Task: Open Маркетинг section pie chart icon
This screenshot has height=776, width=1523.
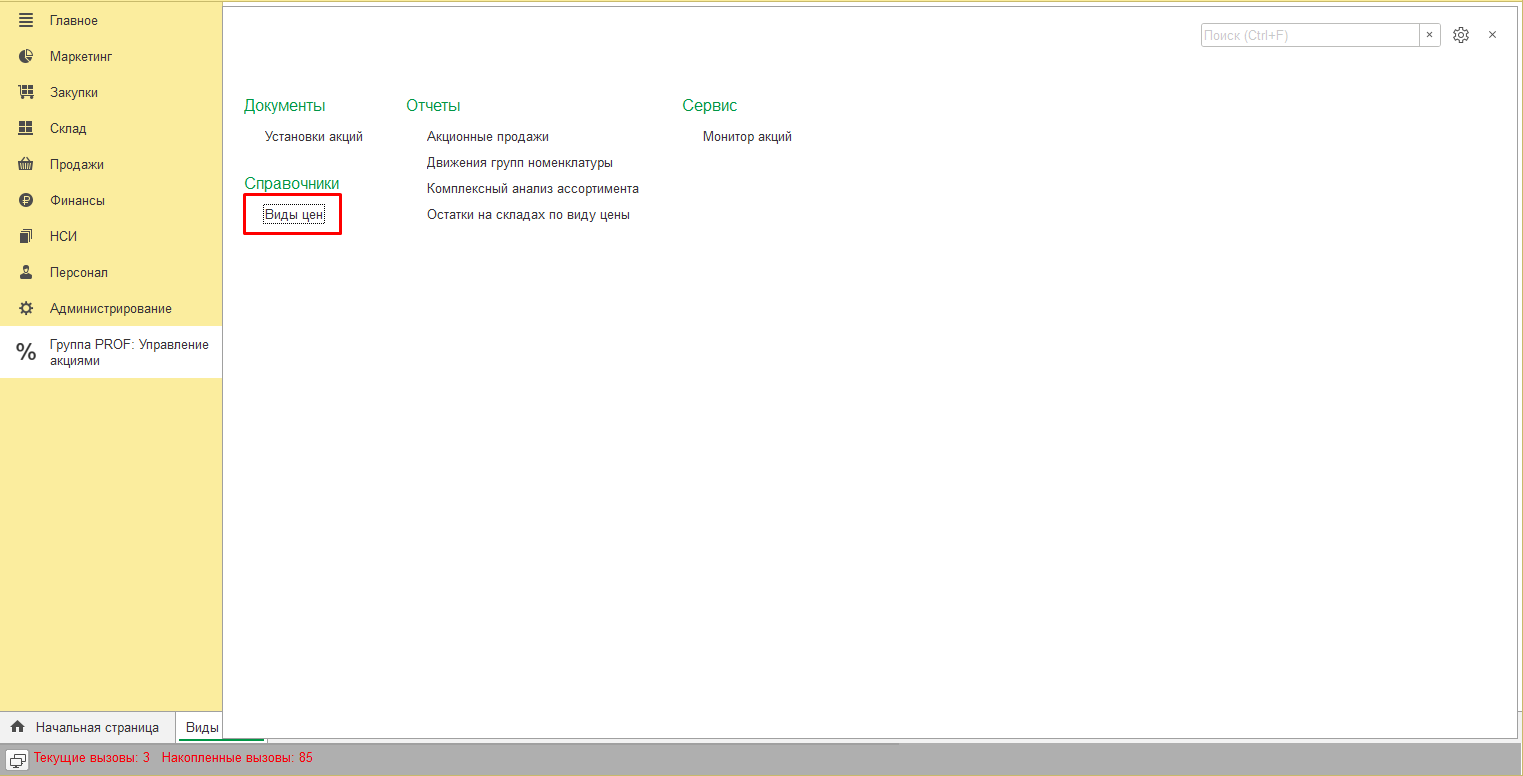Action: [x=27, y=57]
